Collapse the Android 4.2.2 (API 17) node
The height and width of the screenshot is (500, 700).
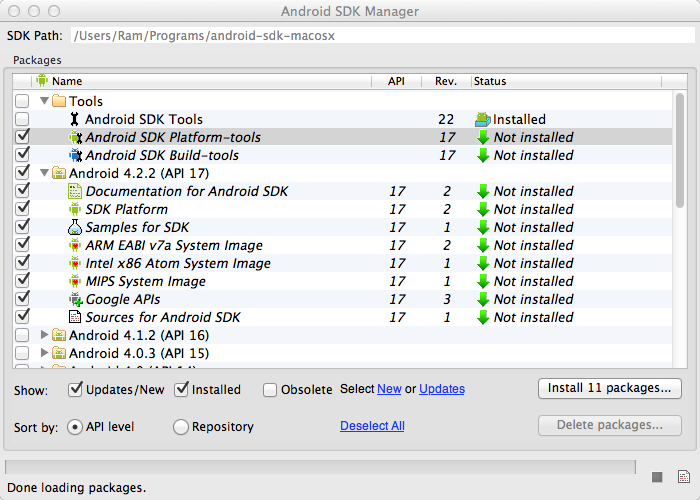pos(44,173)
